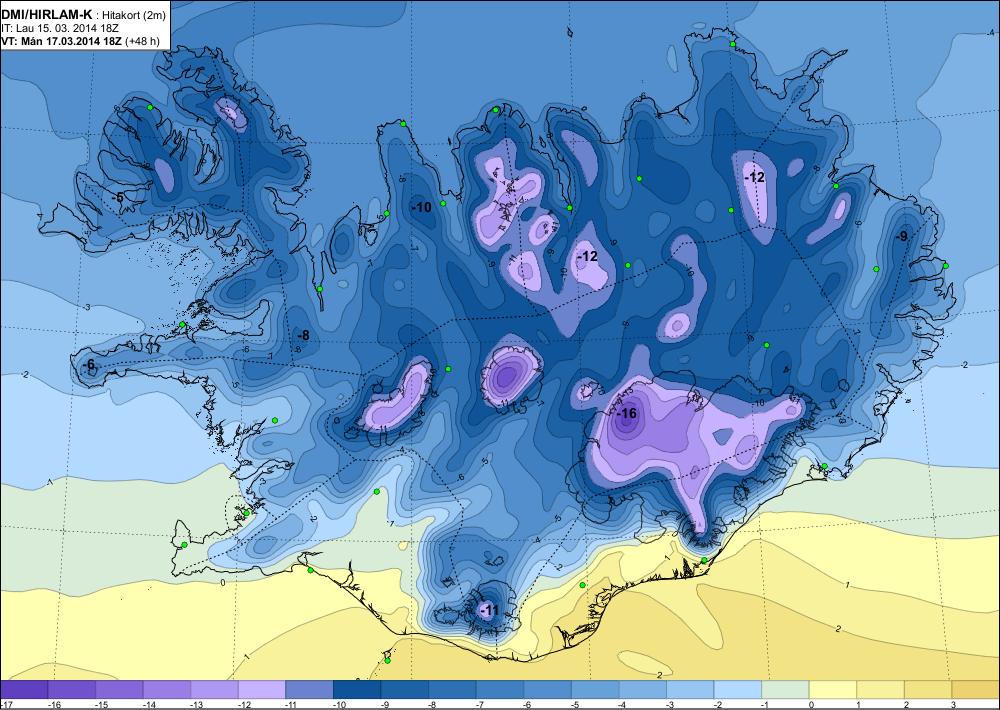Pick the legend swatch between -16 and -15

[71, 690]
